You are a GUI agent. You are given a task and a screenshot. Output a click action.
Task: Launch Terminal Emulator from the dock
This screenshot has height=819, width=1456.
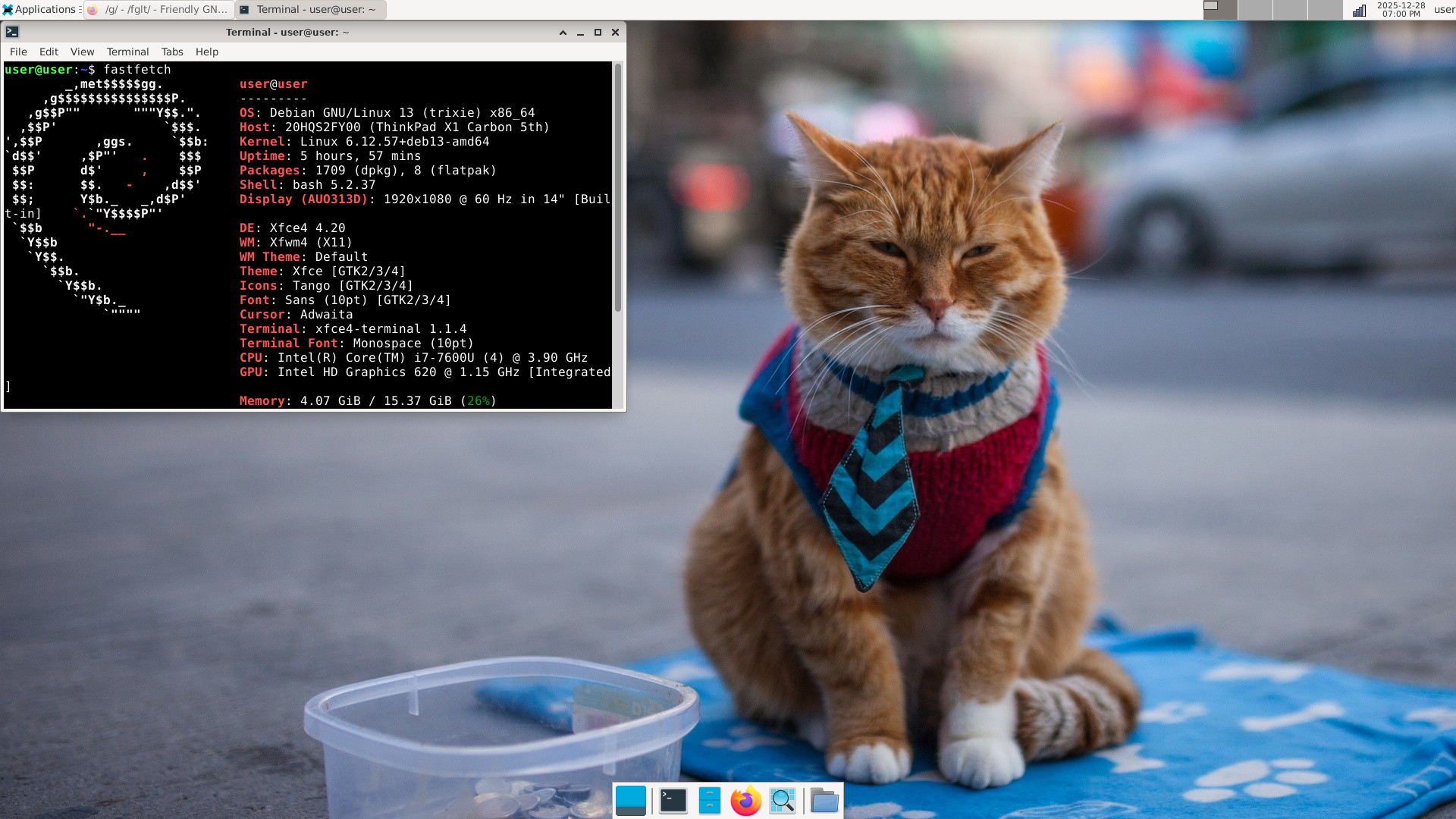click(673, 801)
